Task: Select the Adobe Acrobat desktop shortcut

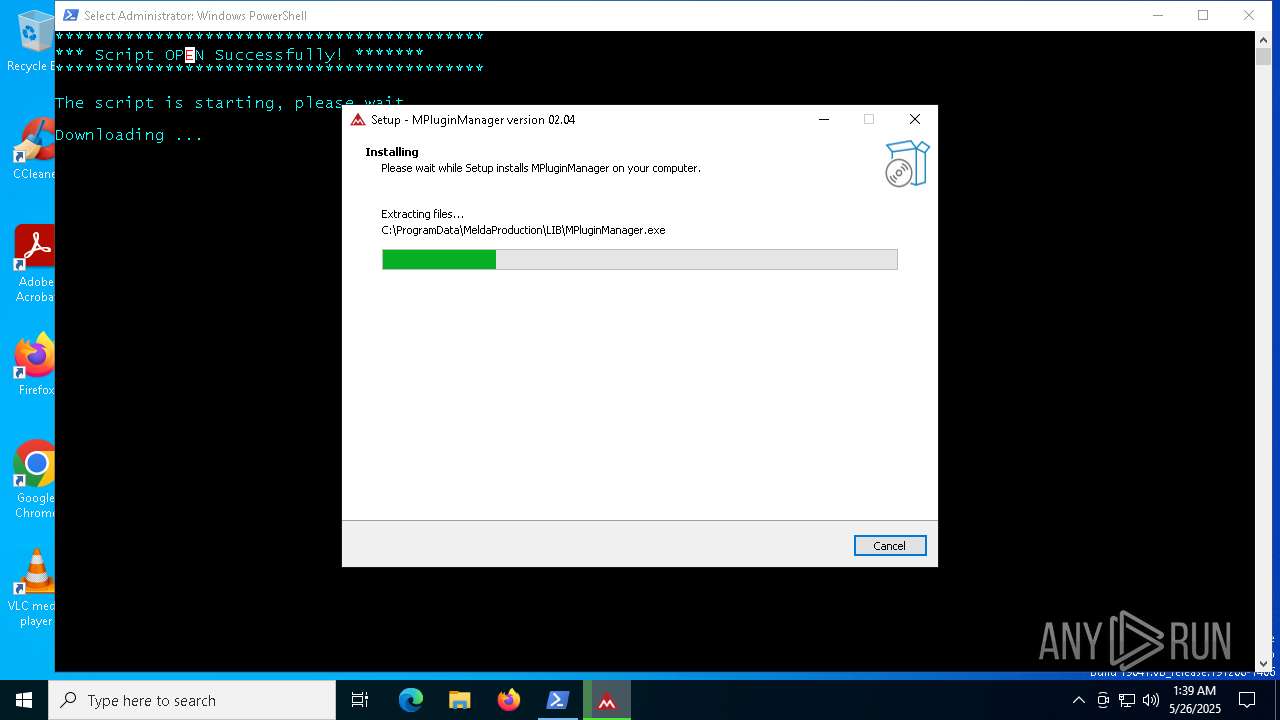Action: click(33, 264)
